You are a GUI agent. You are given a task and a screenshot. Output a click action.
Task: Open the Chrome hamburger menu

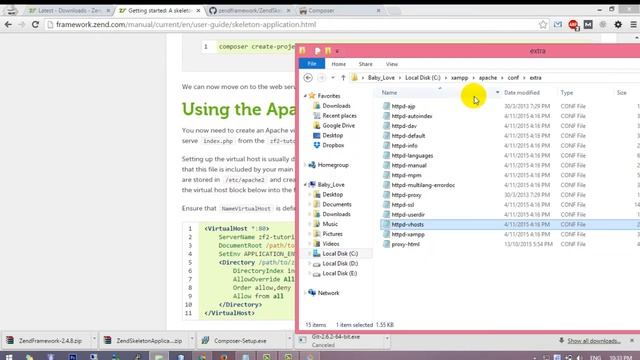coord(633,24)
